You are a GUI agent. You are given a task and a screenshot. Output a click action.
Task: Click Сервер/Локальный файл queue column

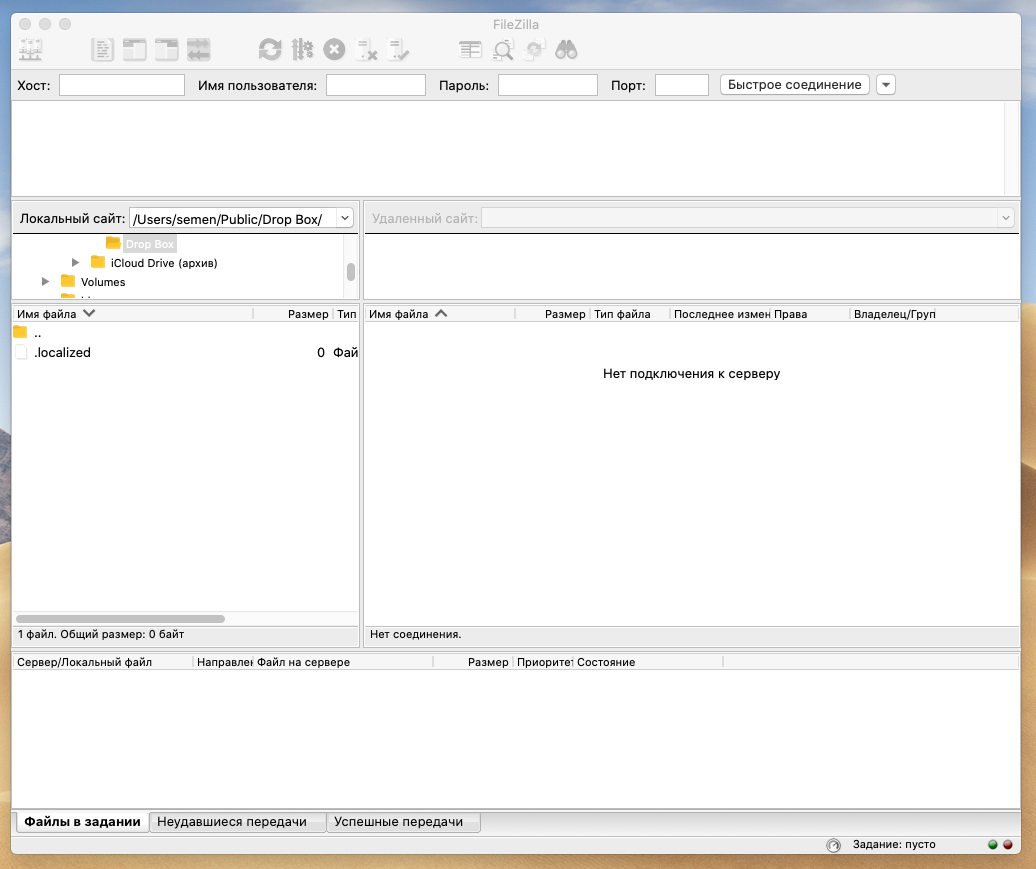102,662
